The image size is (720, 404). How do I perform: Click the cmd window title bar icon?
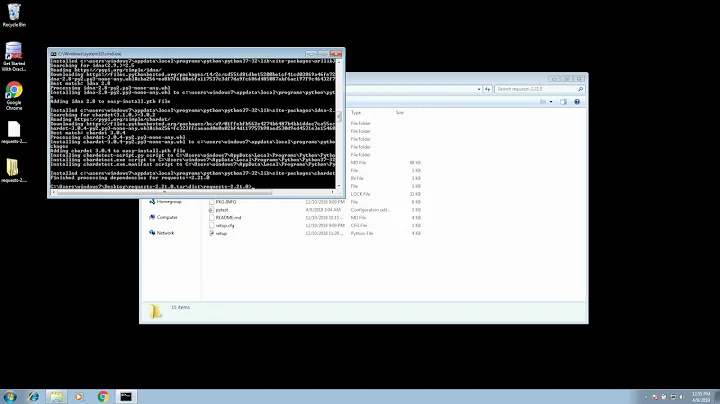(53, 54)
